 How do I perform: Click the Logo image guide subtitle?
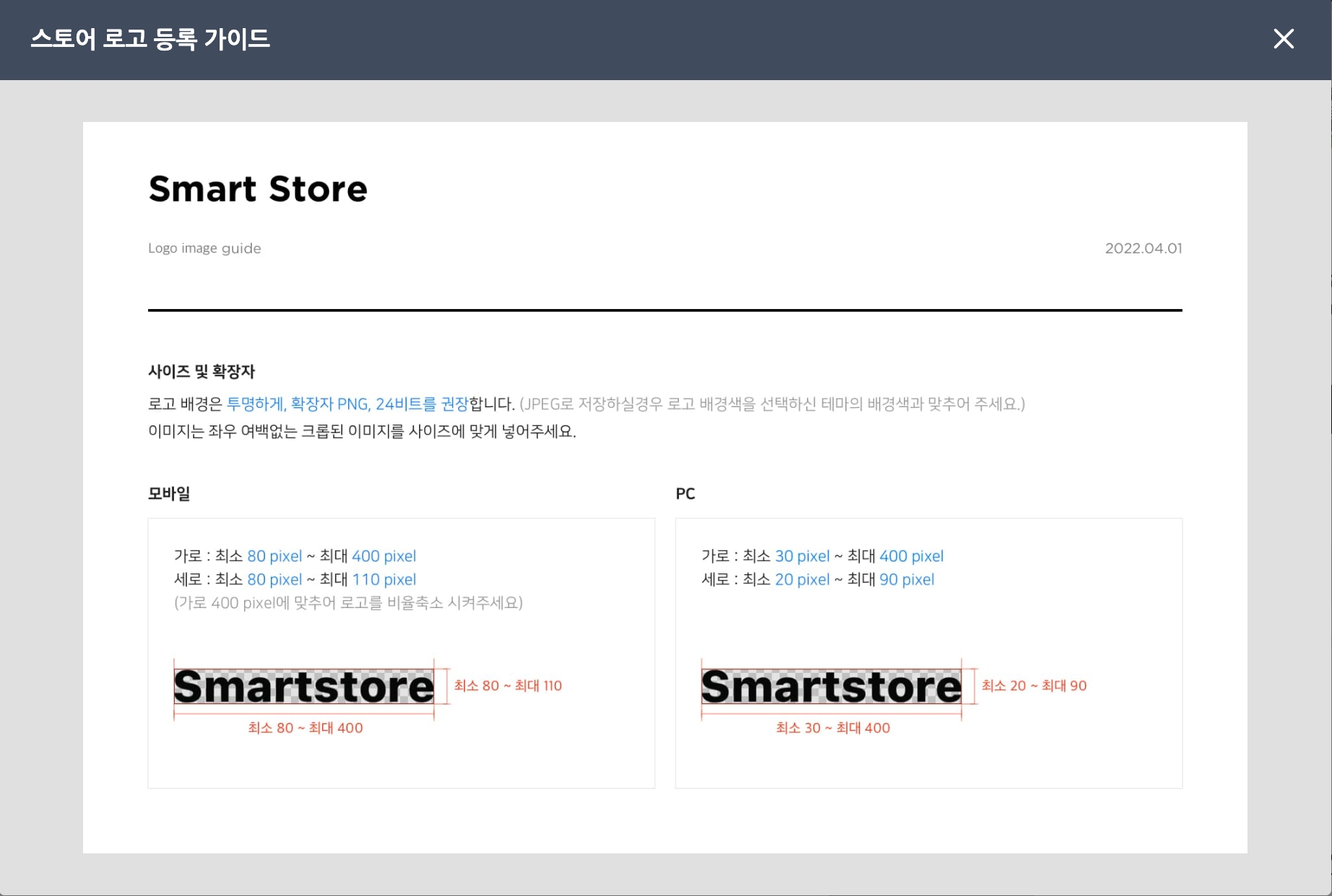pos(204,248)
